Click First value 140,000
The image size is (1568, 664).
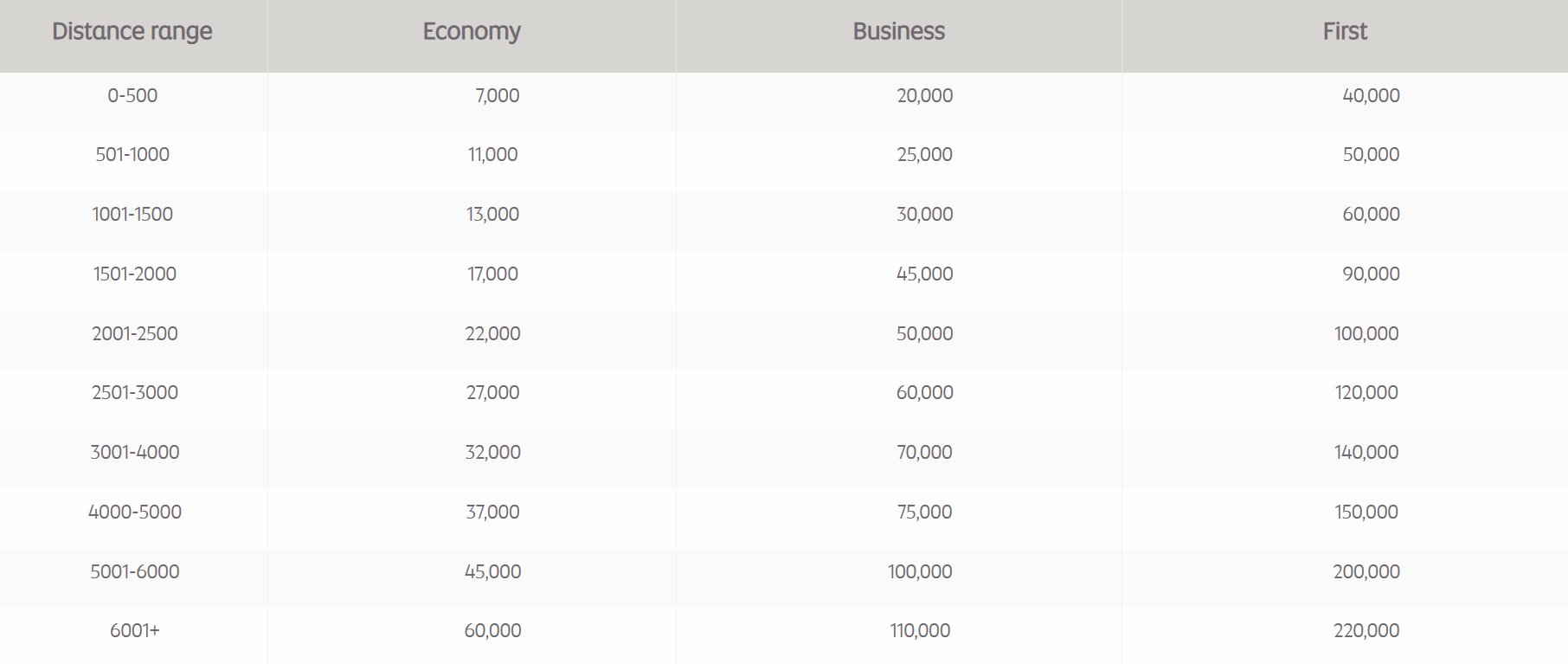coord(1366,452)
